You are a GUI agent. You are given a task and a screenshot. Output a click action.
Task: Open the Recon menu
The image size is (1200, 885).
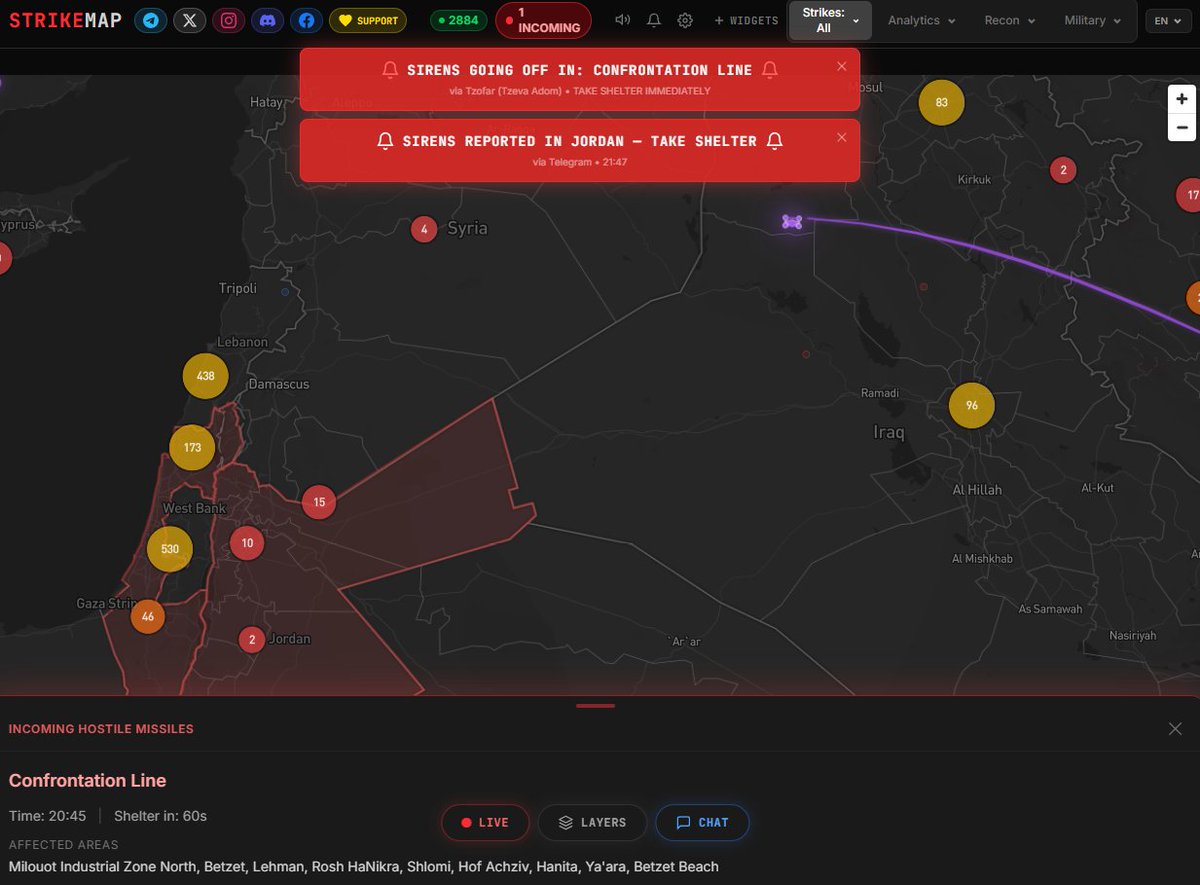point(1009,20)
